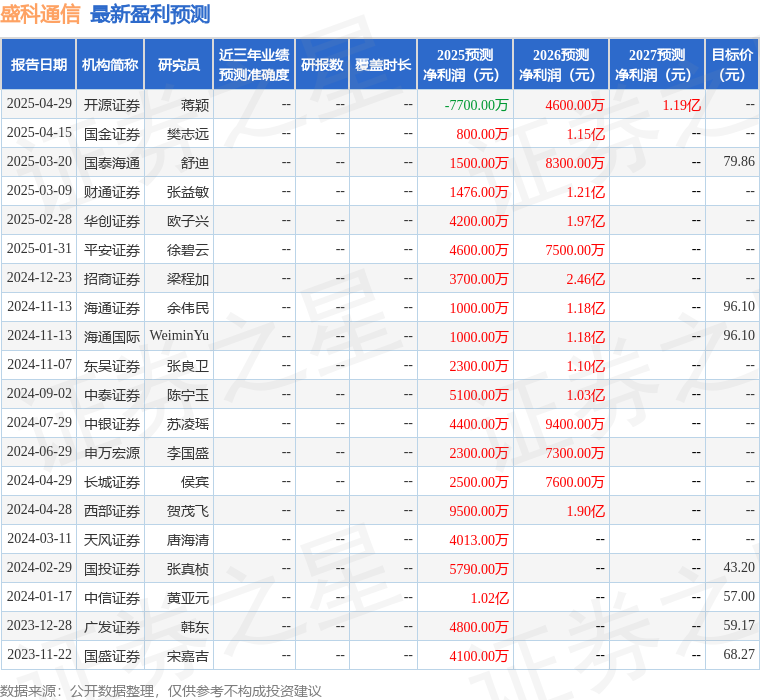Click the 4013.00万 profit value
The height and width of the screenshot is (700, 760).
pyautogui.click(x=479, y=540)
